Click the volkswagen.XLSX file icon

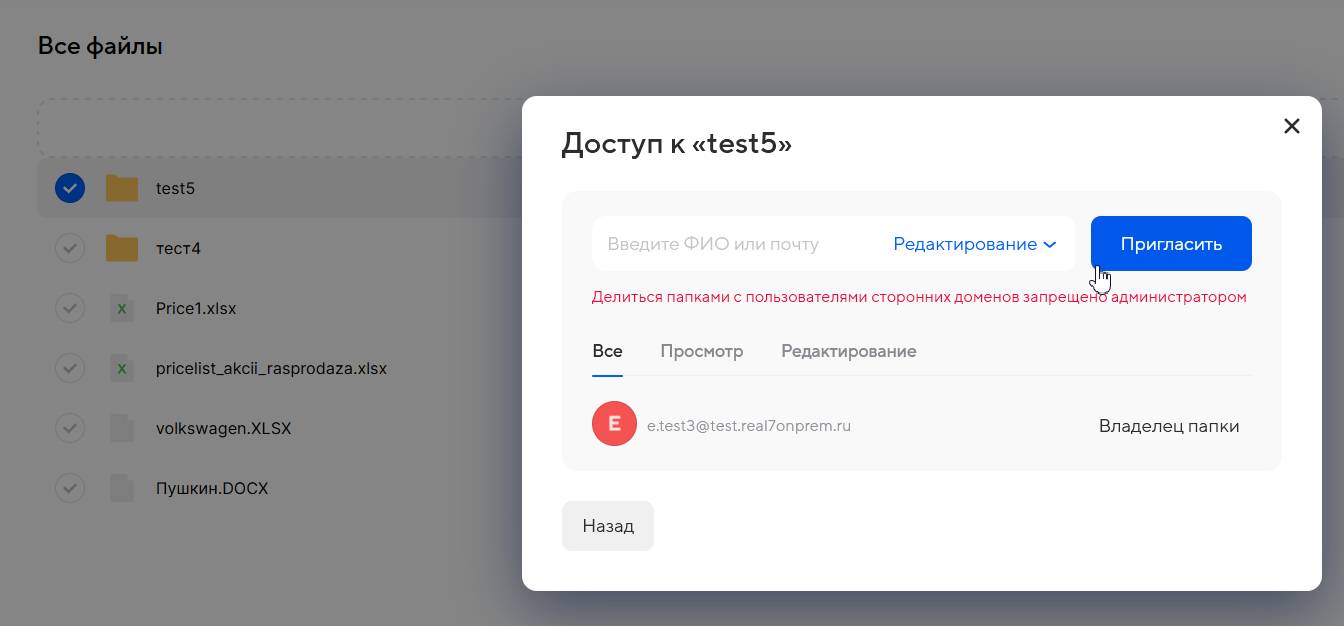point(122,429)
